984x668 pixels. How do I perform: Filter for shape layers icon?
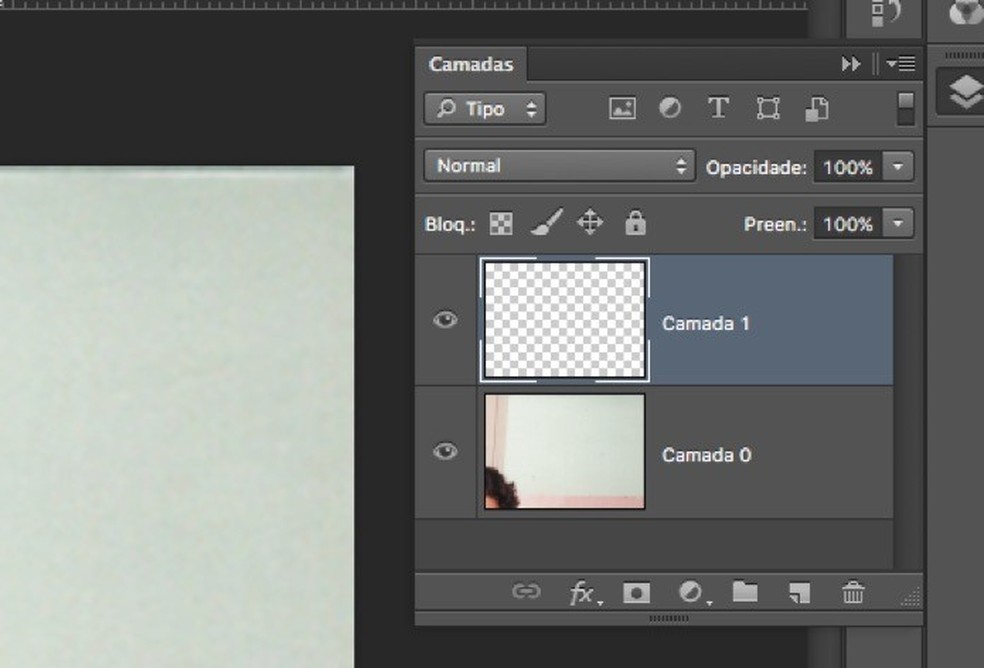point(767,109)
